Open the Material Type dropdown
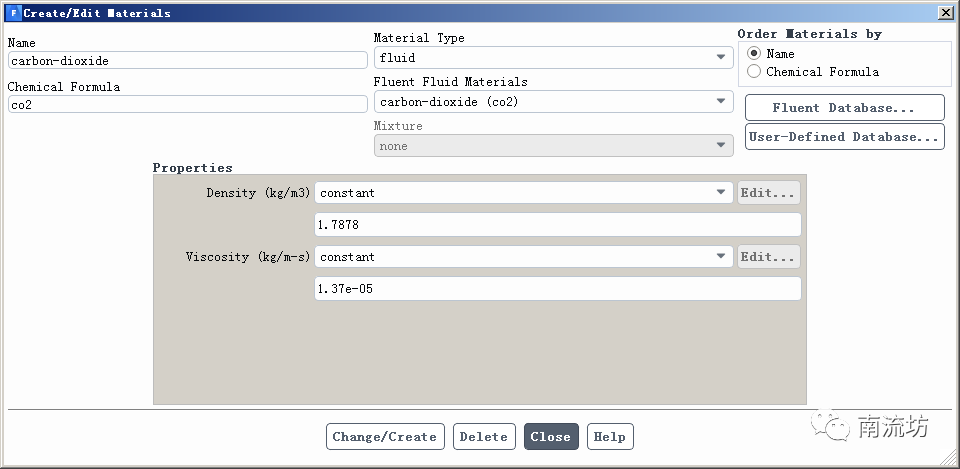The width and height of the screenshot is (960, 469). [x=553, y=58]
